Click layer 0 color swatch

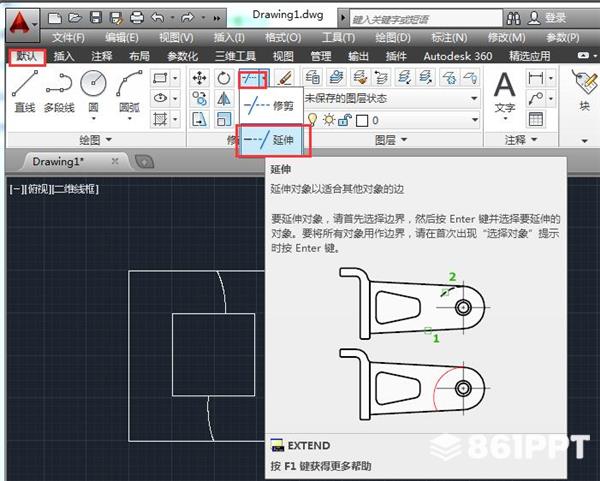coord(362,121)
